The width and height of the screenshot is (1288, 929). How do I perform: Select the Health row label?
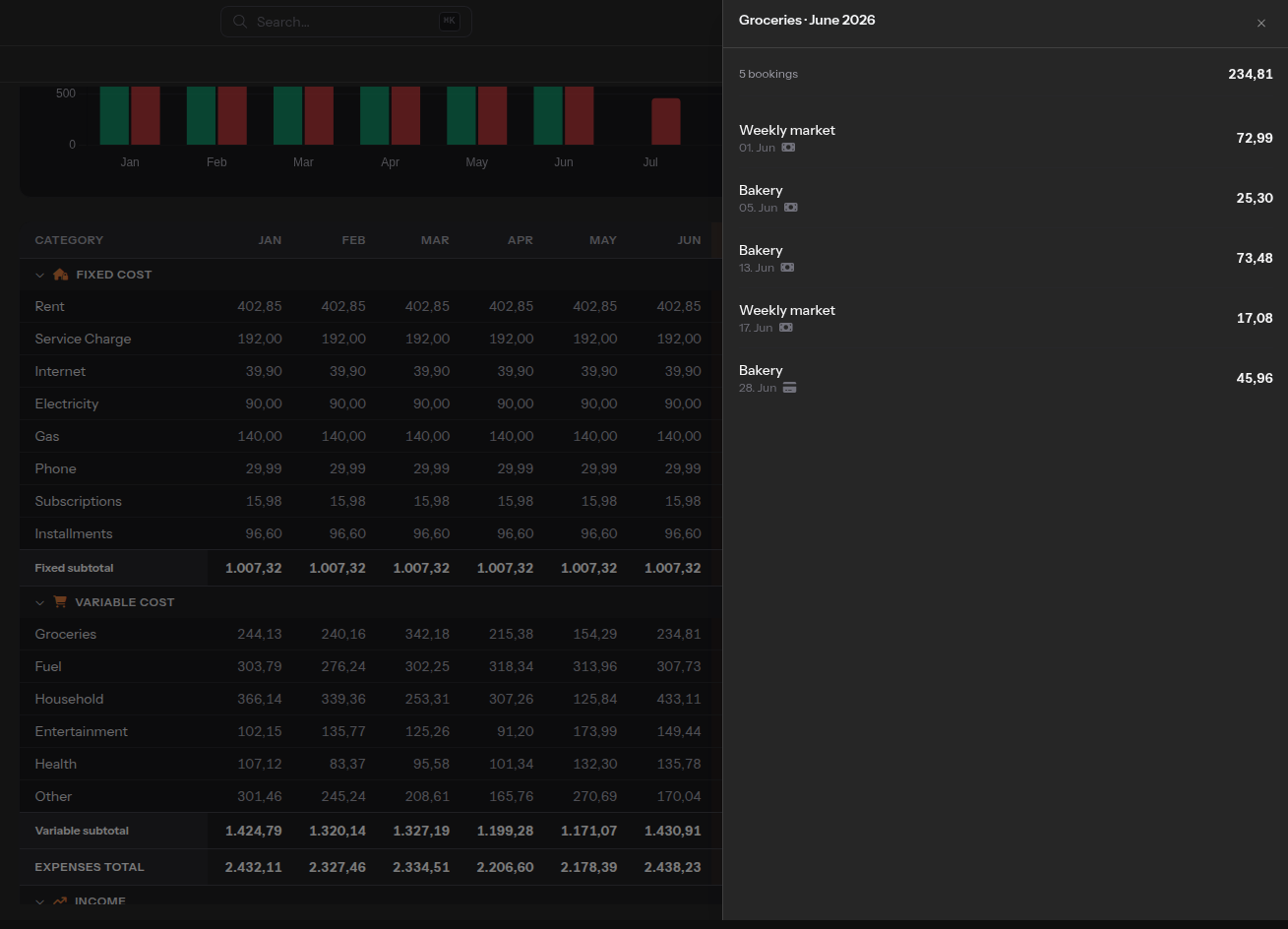tap(56, 764)
